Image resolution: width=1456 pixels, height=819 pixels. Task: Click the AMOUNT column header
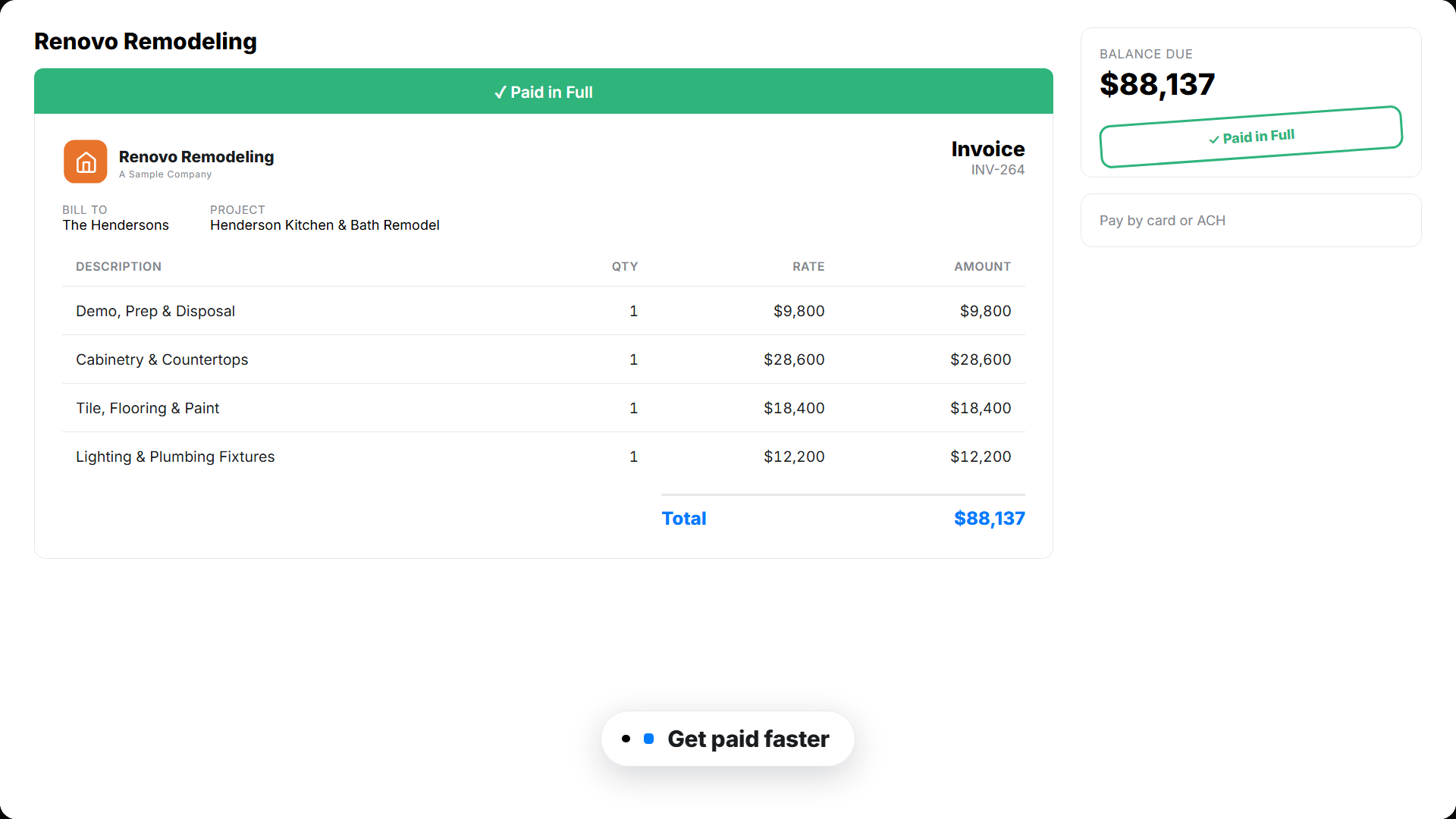(983, 266)
